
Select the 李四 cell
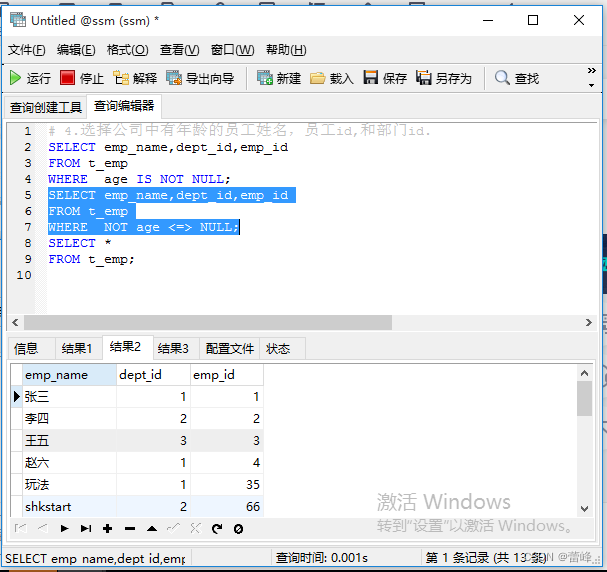click(x=69, y=419)
